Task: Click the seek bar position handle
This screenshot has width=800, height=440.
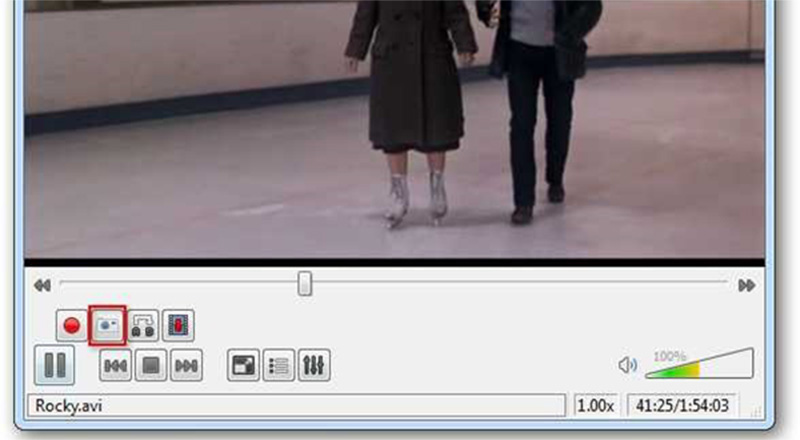Action: [x=305, y=285]
